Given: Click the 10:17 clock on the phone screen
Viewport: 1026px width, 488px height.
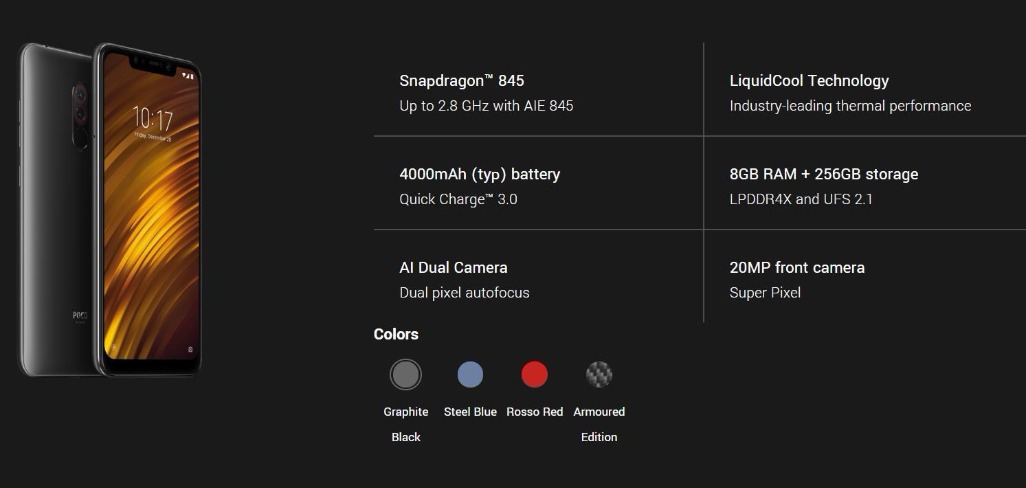Looking at the screenshot, I should 152,119.
